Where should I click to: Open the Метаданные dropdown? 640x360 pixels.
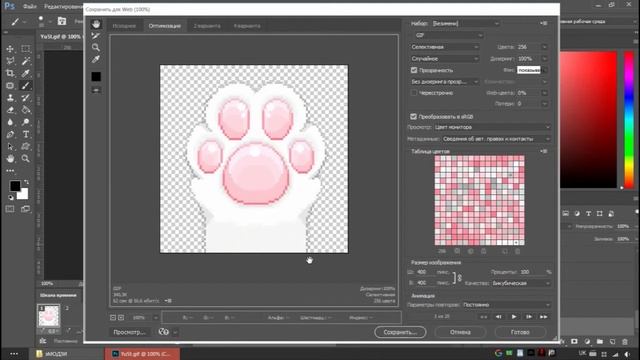[497, 139]
